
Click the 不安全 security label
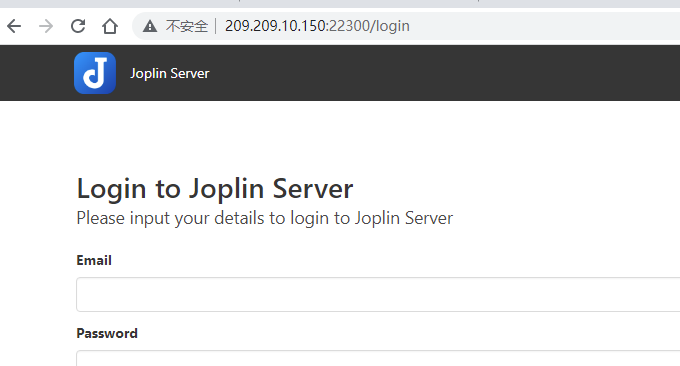point(187,26)
